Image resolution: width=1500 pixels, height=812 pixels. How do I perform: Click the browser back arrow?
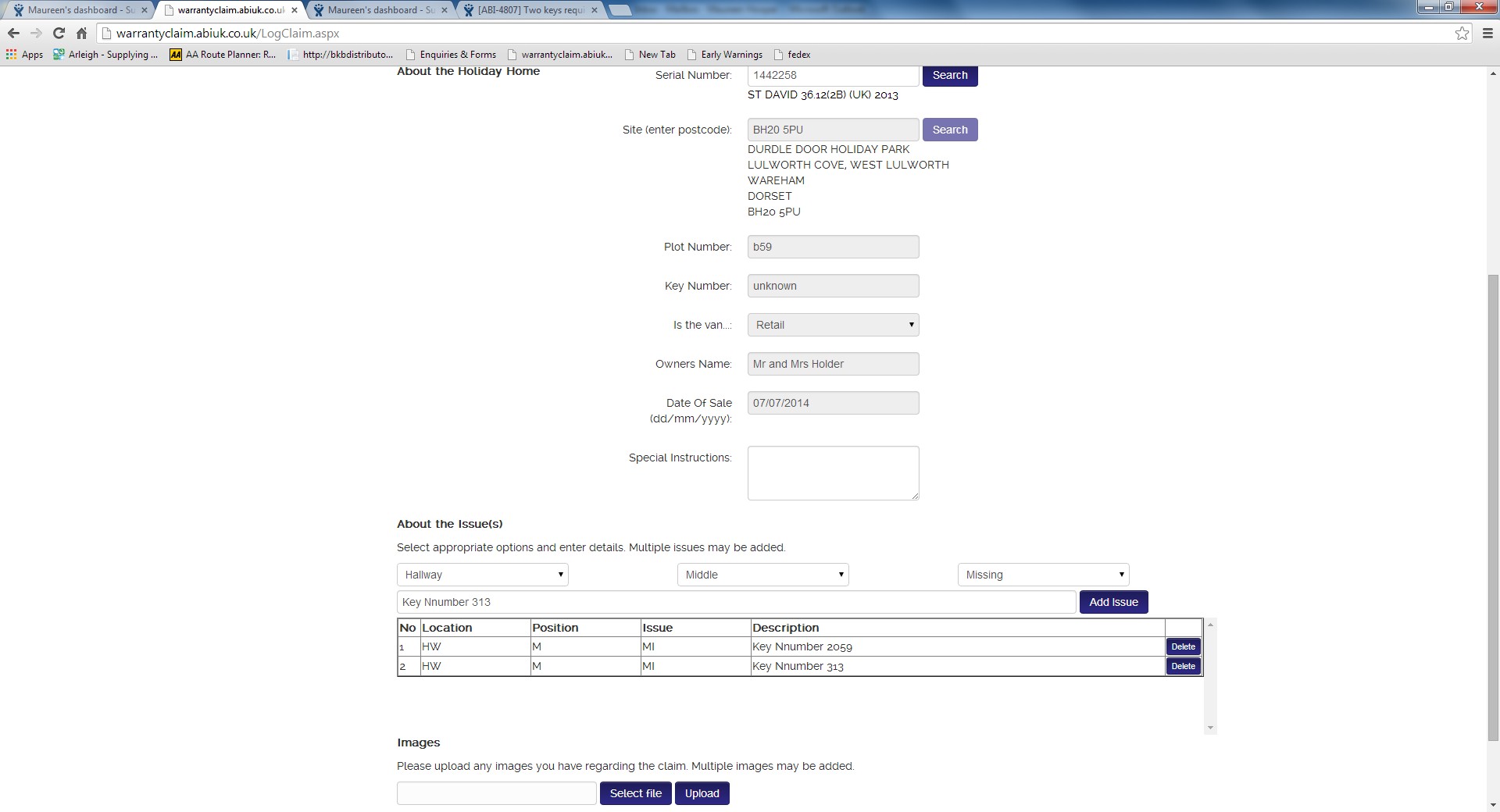click(x=13, y=34)
